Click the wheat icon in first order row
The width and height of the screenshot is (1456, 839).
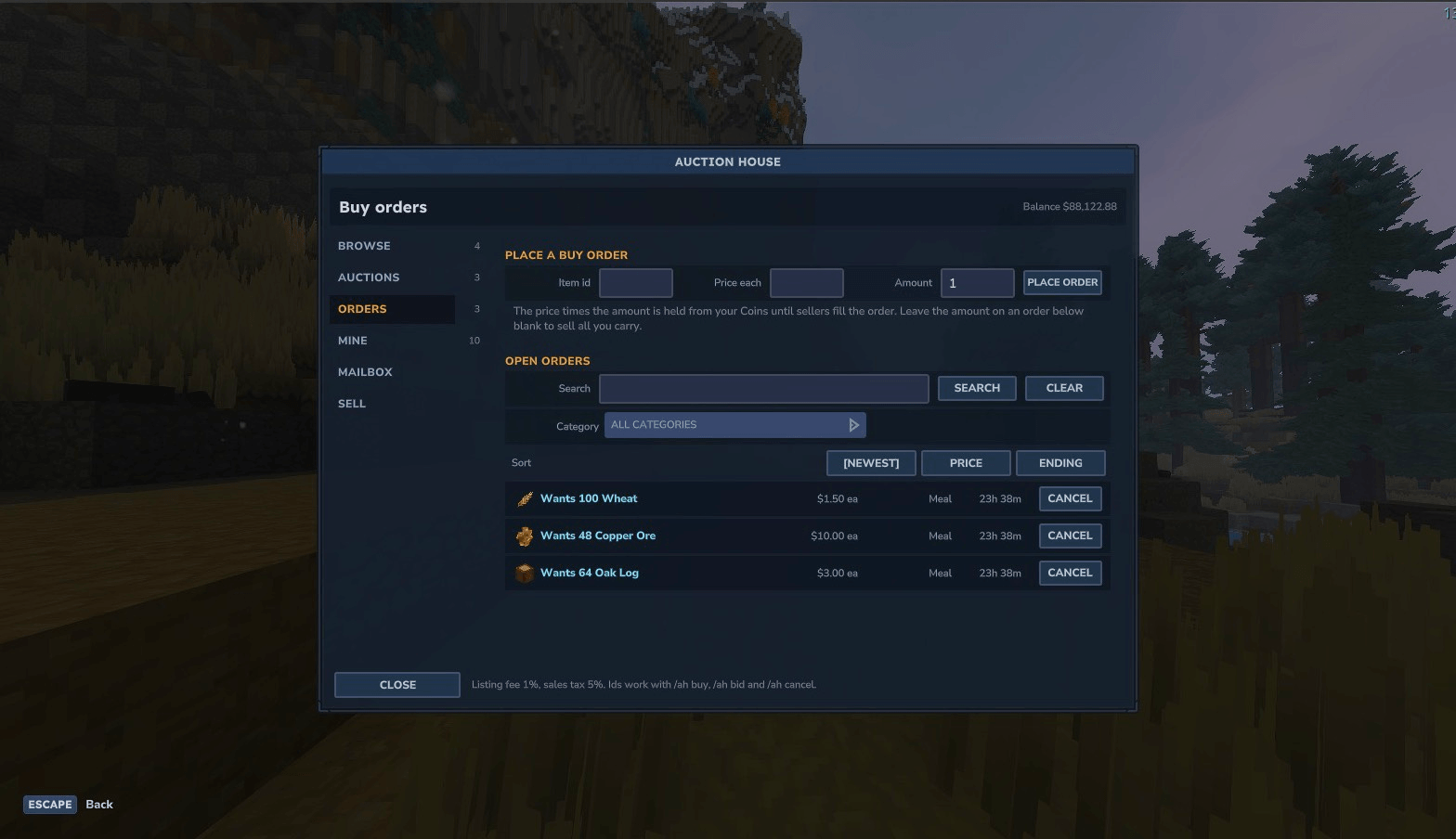525,499
